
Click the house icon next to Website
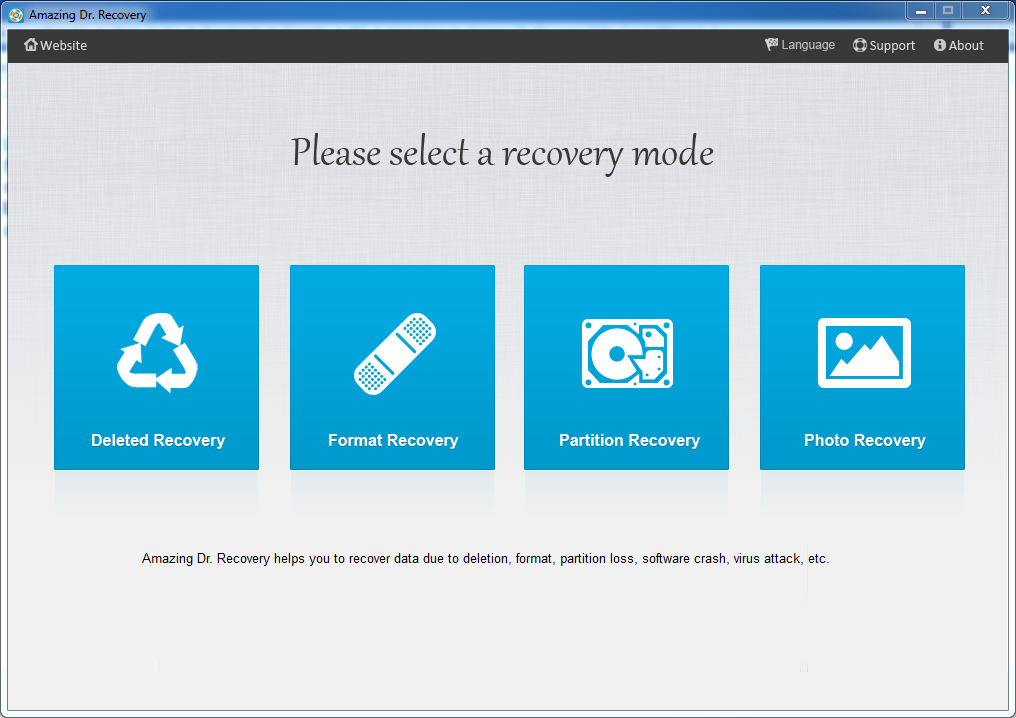(x=30, y=45)
